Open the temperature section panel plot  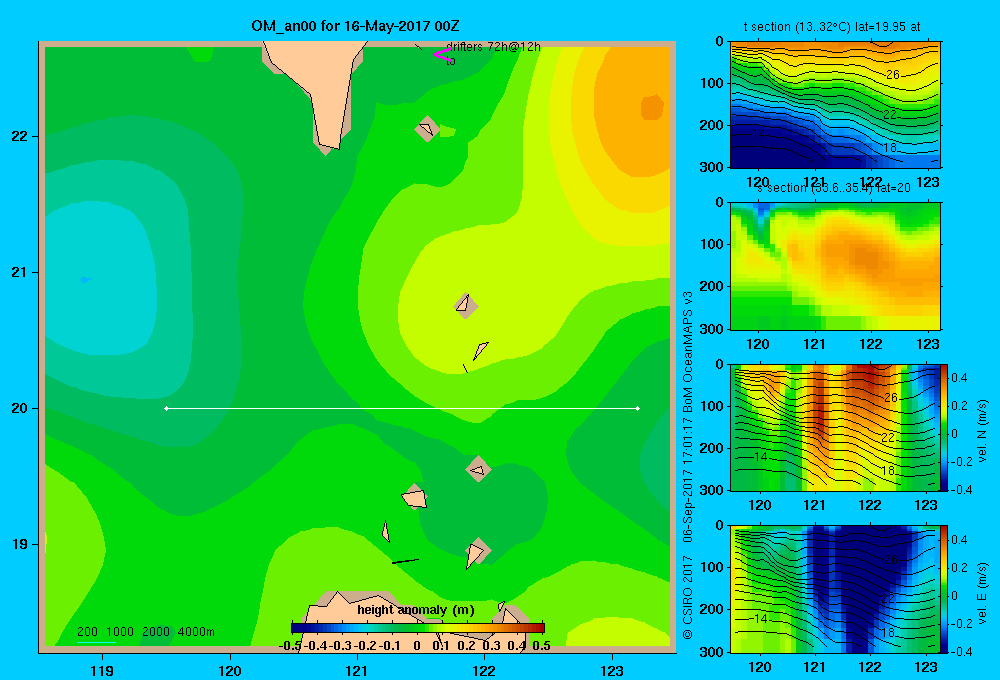pyautogui.click(x=835, y=105)
